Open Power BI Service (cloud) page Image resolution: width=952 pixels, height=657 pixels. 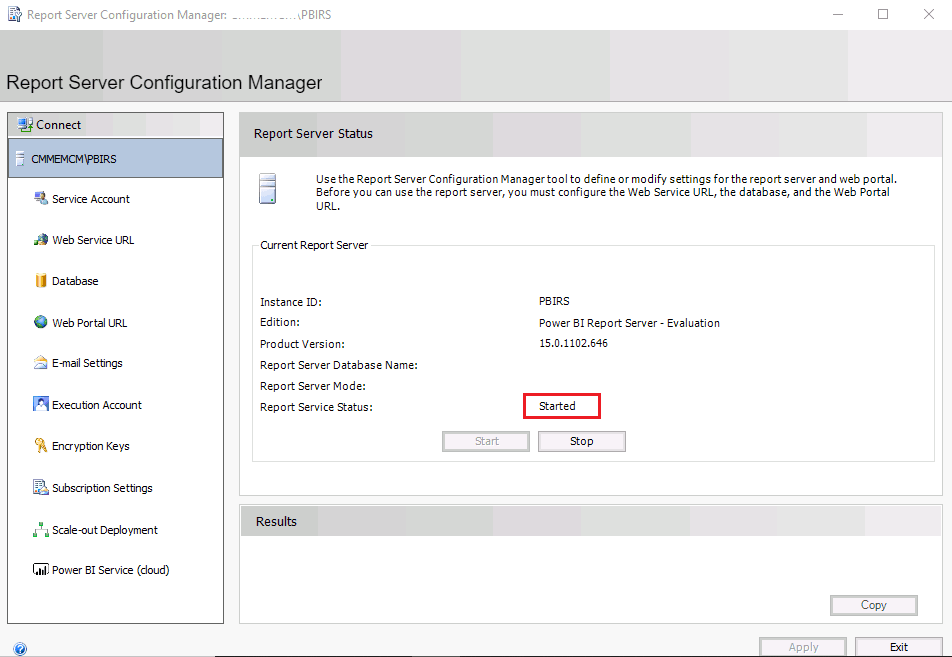[110, 570]
